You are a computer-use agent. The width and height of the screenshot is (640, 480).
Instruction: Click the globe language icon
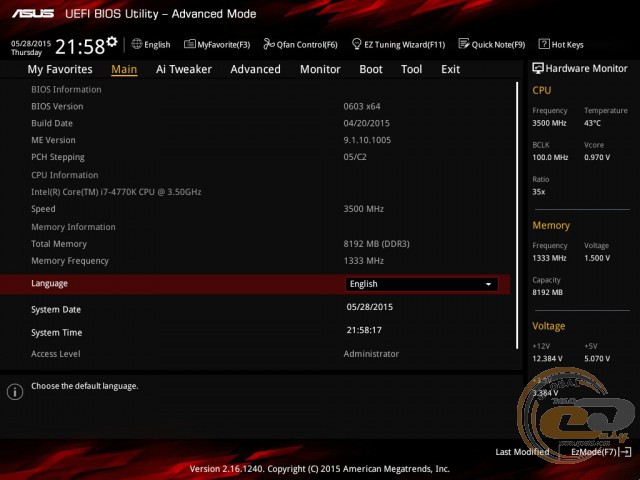tap(137, 44)
